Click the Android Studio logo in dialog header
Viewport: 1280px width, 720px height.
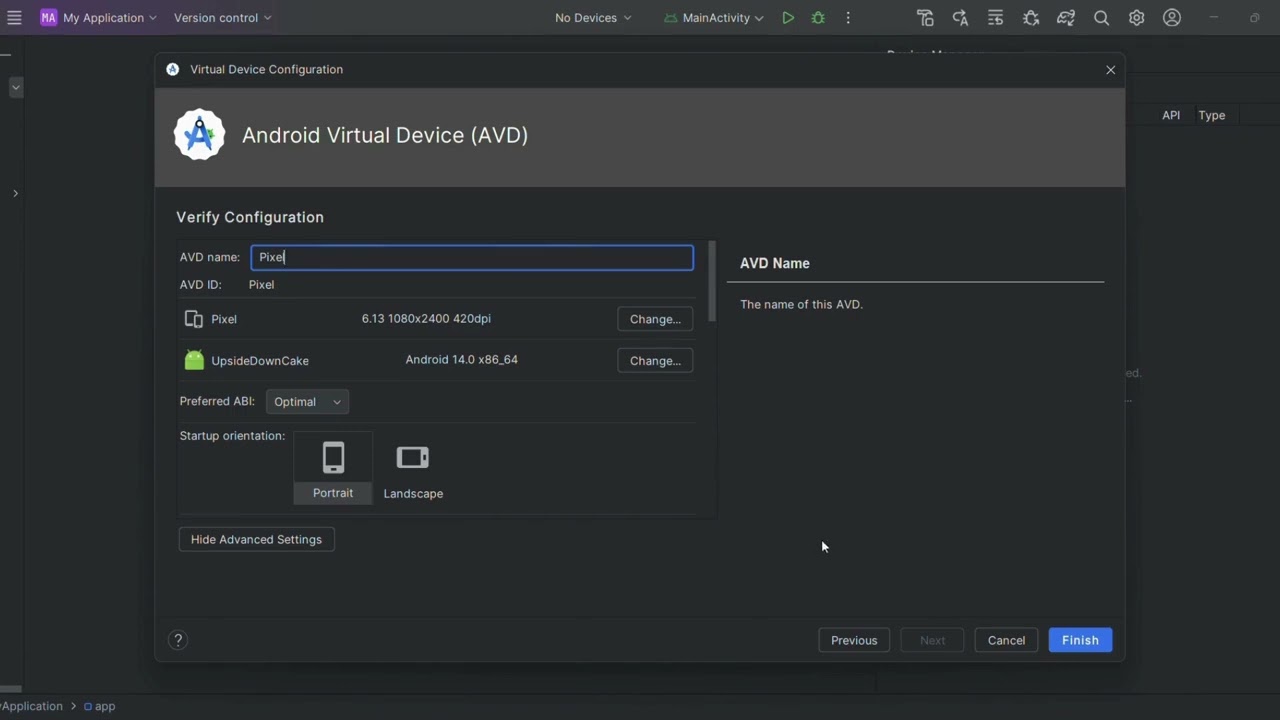pyautogui.click(x=200, y=135)
